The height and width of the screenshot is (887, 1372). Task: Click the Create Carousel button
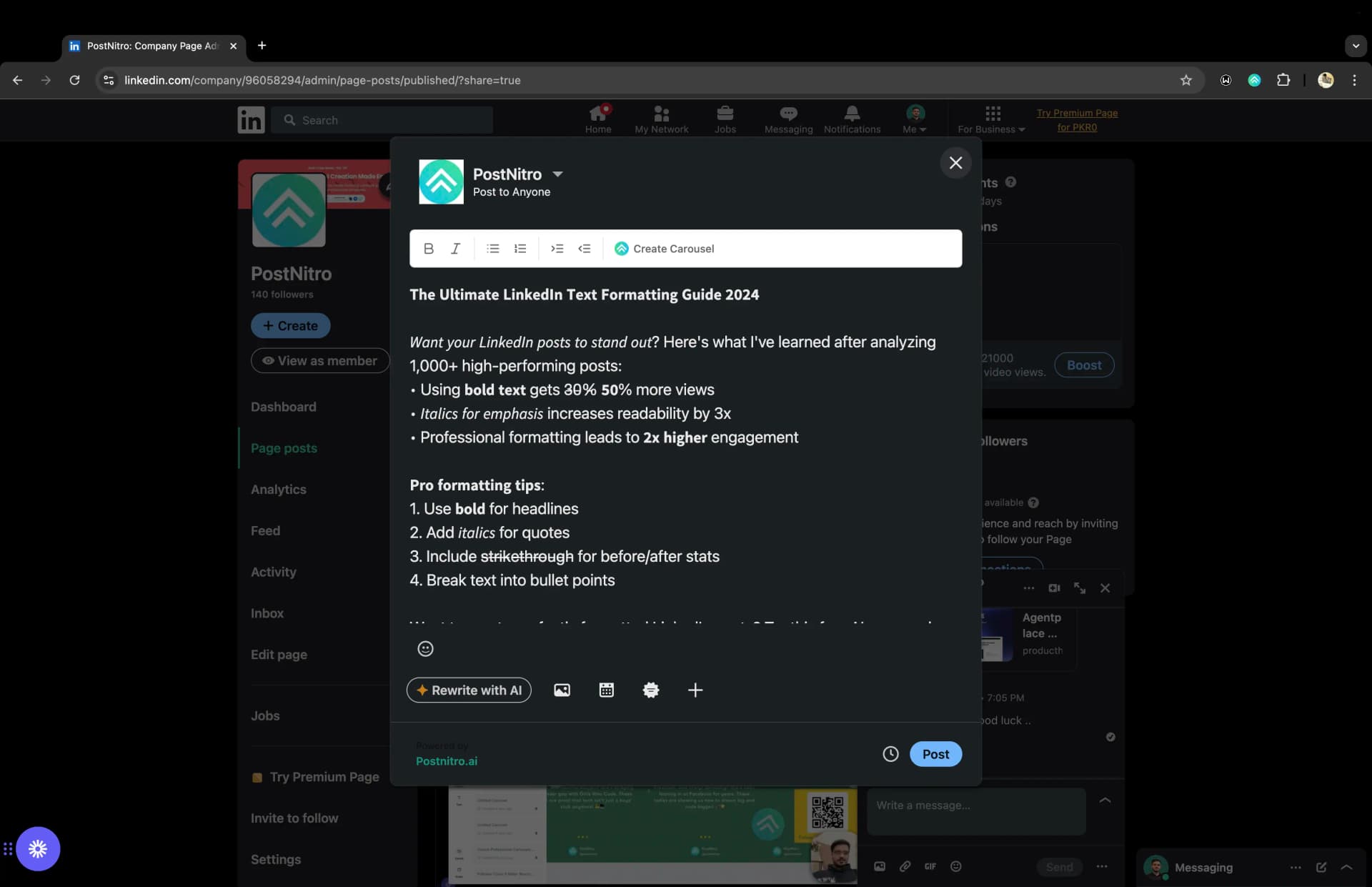[664, 248]
